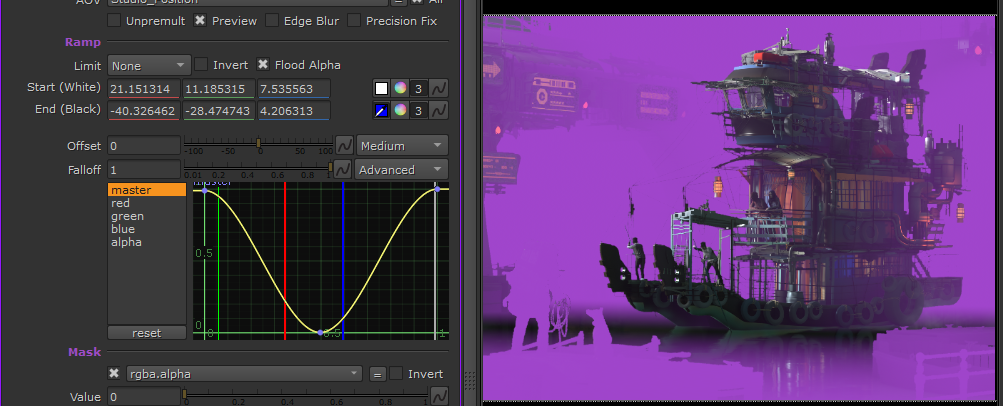Click Start (White) field showing 21.151314
Screen dimensions: 1003x406
tap(145, 88)
